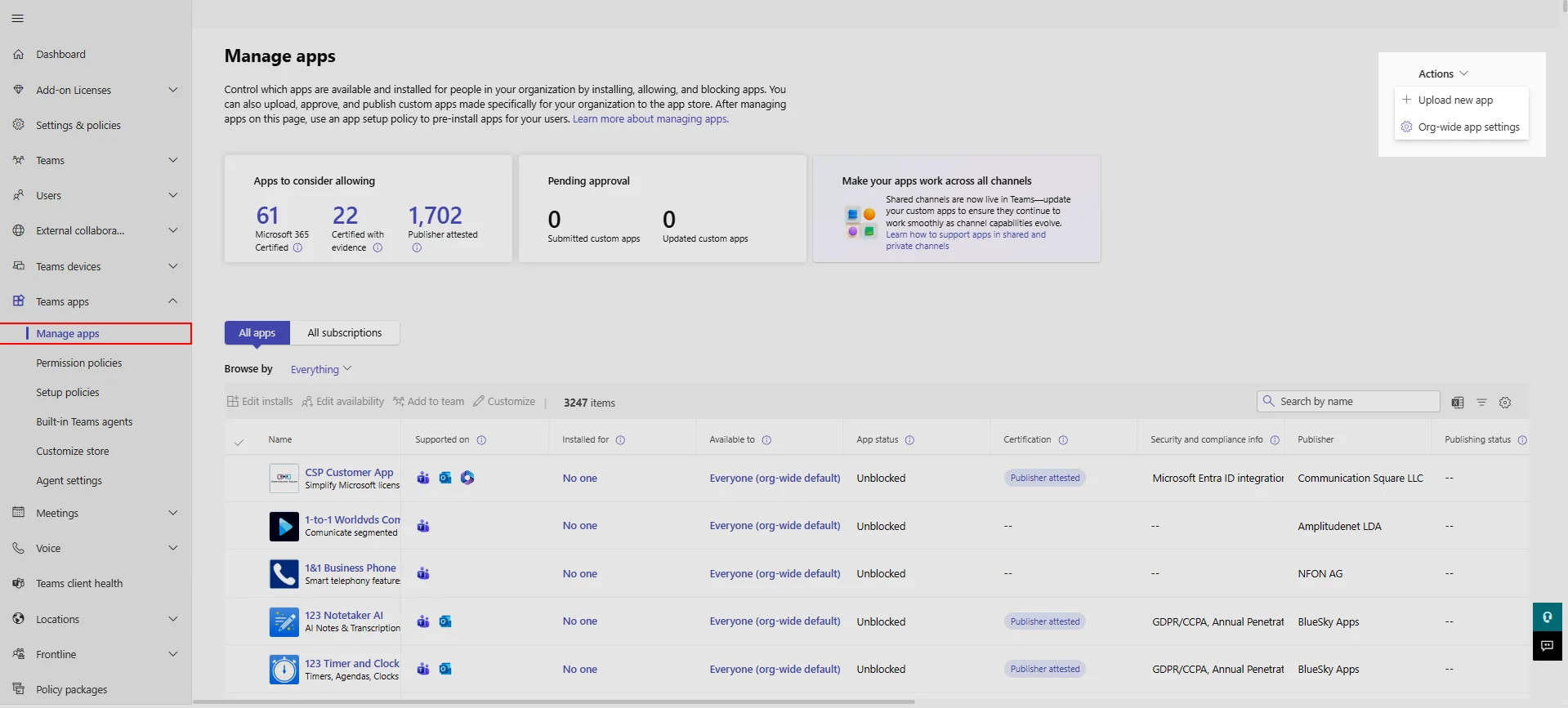Click the CSP Customer App icon thumbnail
1568x708 pixels.
pos(284,478)
